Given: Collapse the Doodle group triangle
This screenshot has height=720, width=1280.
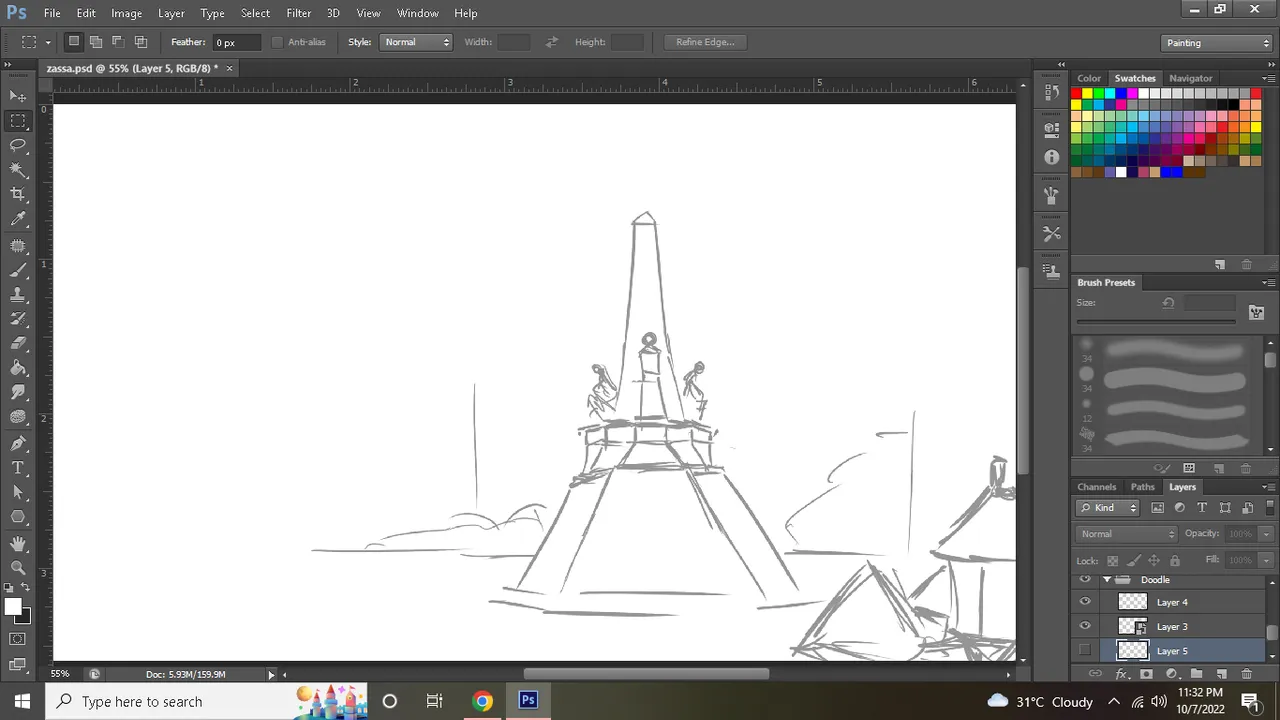Looking at the screenshot, I should point(1107,580).
